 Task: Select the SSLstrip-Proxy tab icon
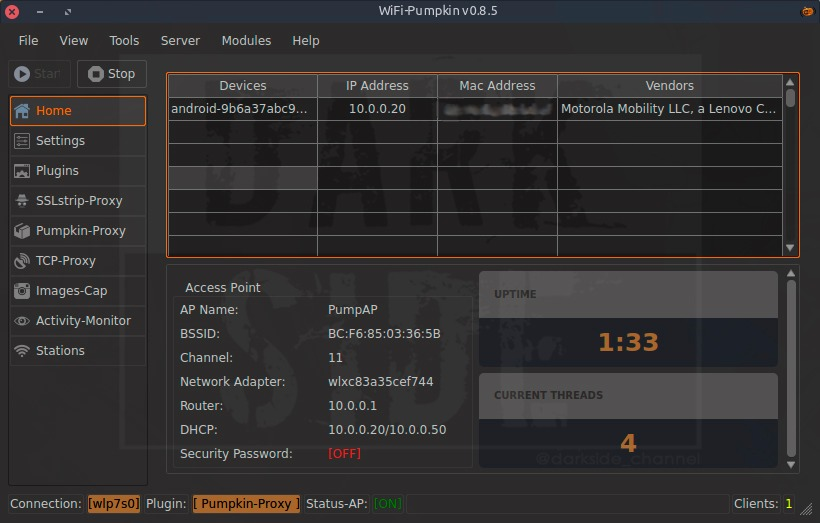(x=22, y=201)
